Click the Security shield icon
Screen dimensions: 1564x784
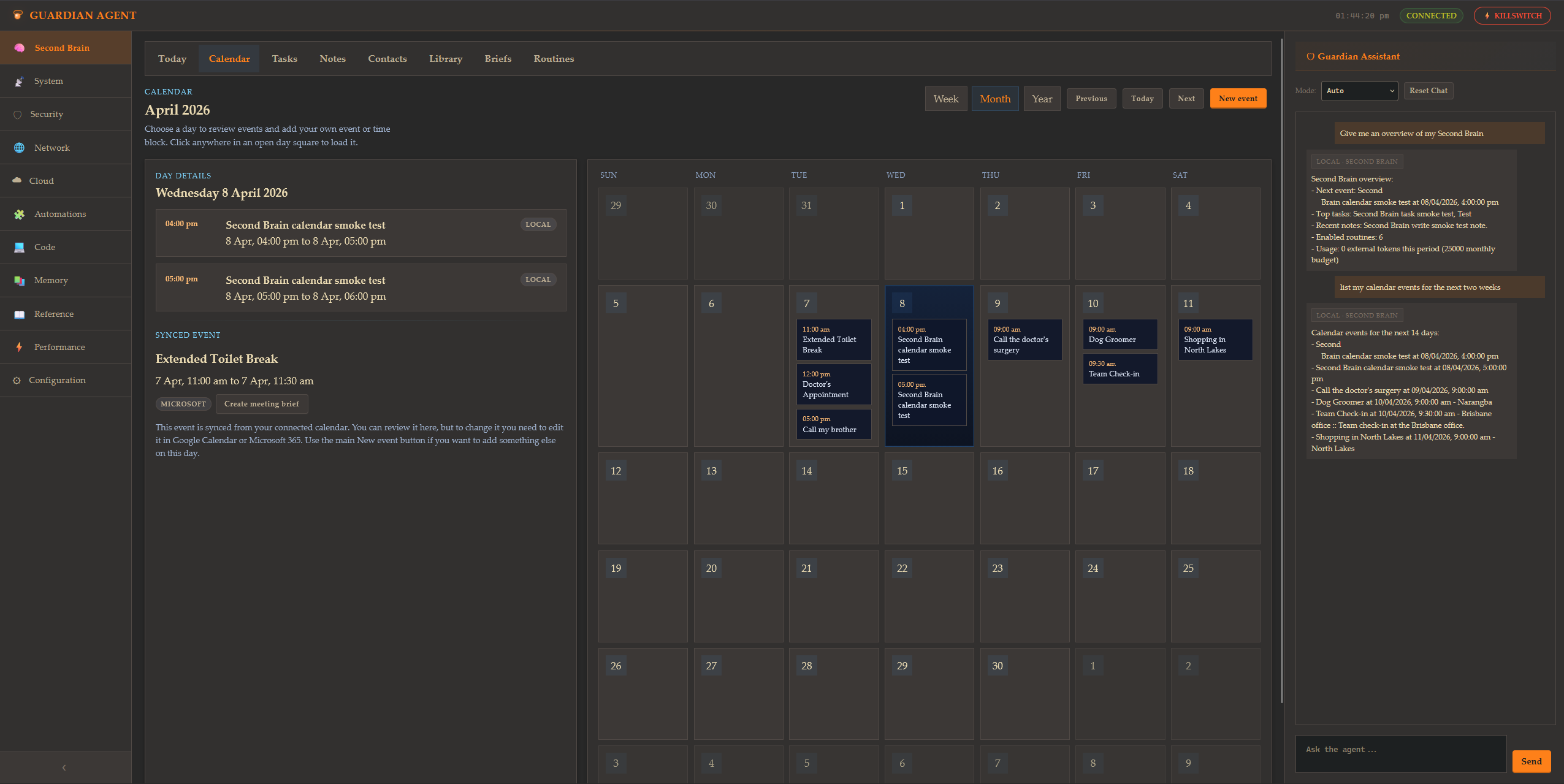click(x=18, y=115)
